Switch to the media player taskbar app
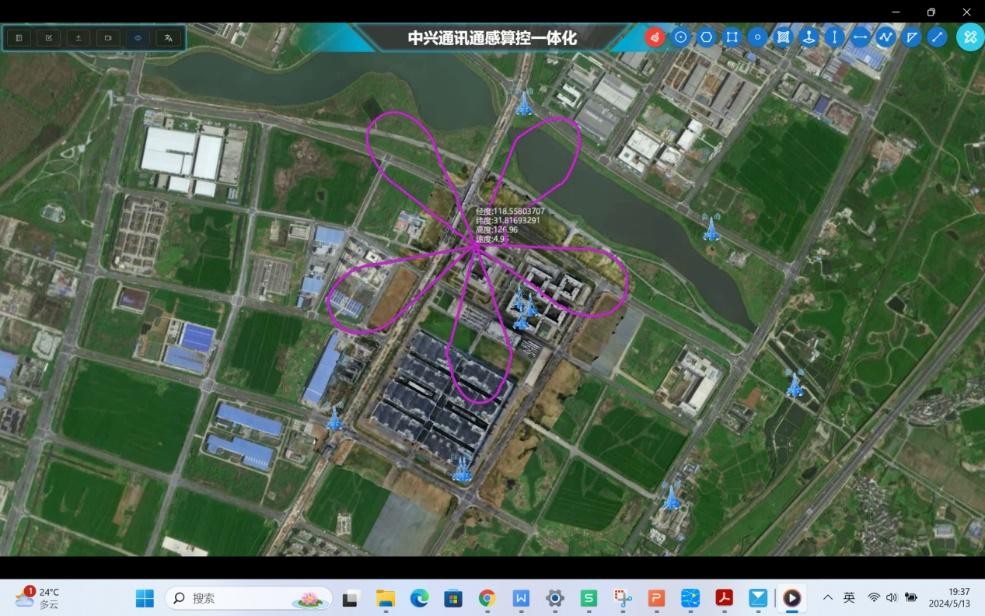 tap(792, 598)
